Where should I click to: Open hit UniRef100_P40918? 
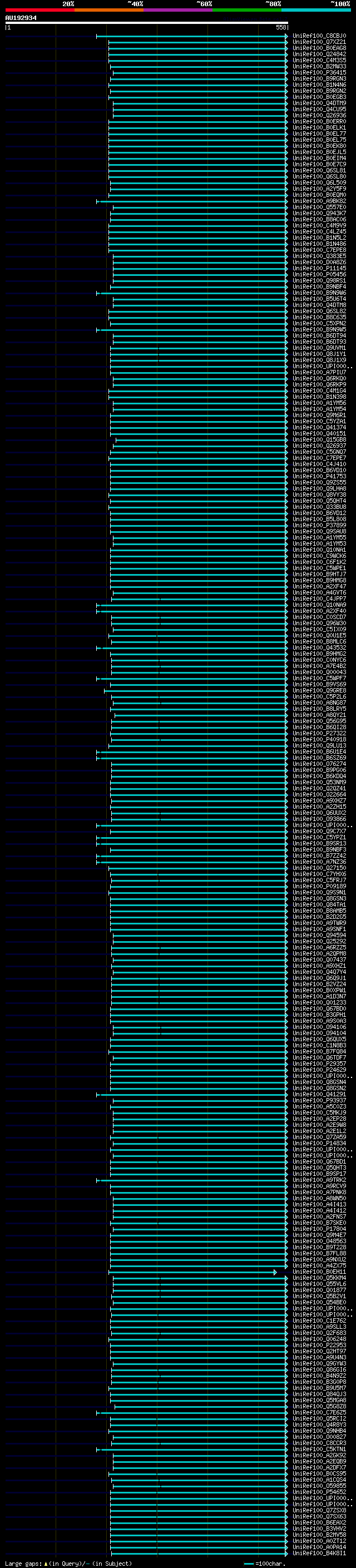(x=319, y=740)
